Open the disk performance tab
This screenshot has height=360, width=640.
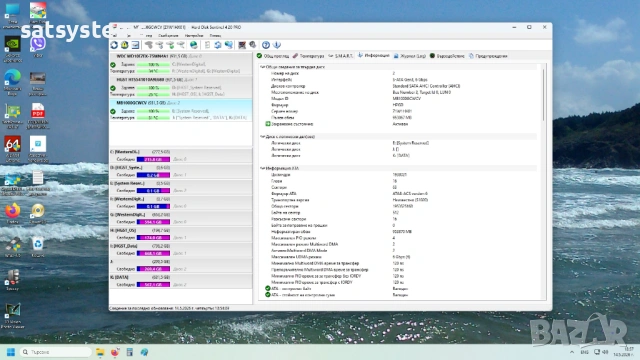pyautogui.click(x=447, y=56)
